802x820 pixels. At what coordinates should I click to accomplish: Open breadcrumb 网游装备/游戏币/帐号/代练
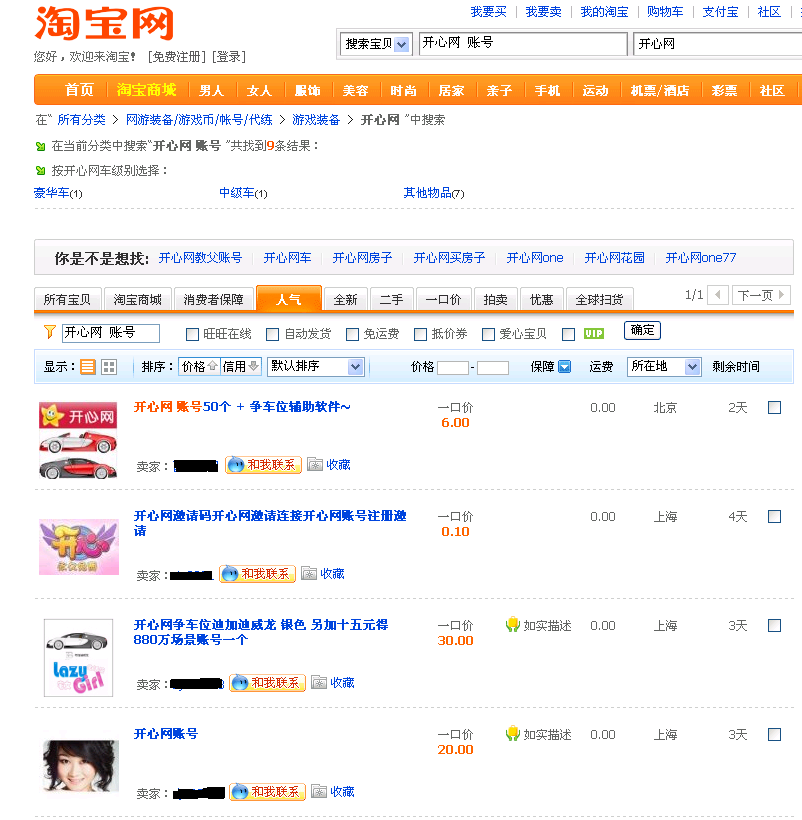[x=199, y=120]
